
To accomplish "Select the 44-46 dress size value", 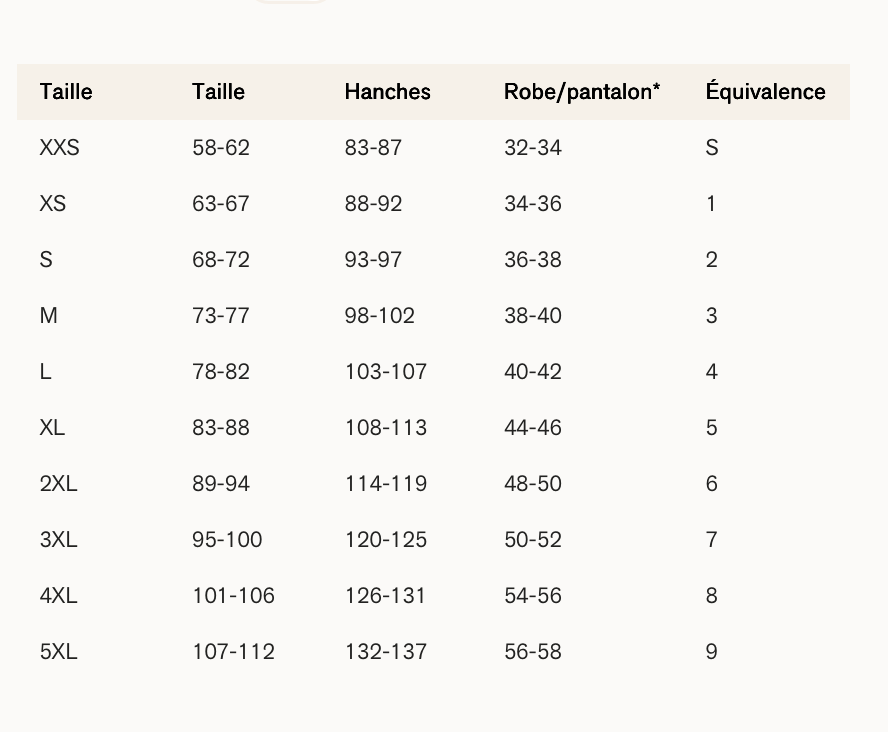I will [533, 428].
